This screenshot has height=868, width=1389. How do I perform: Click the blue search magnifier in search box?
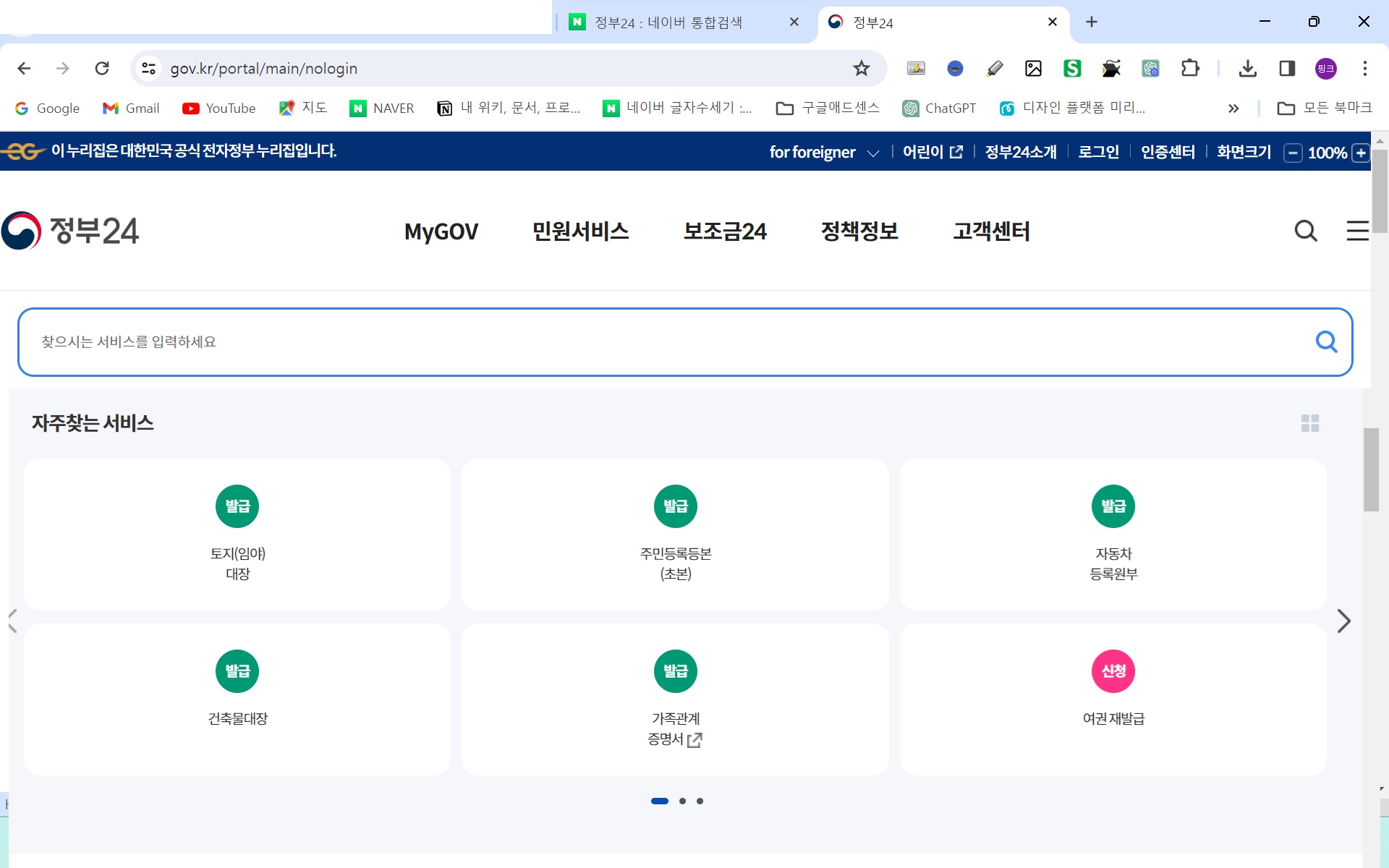click(1325, 341)
